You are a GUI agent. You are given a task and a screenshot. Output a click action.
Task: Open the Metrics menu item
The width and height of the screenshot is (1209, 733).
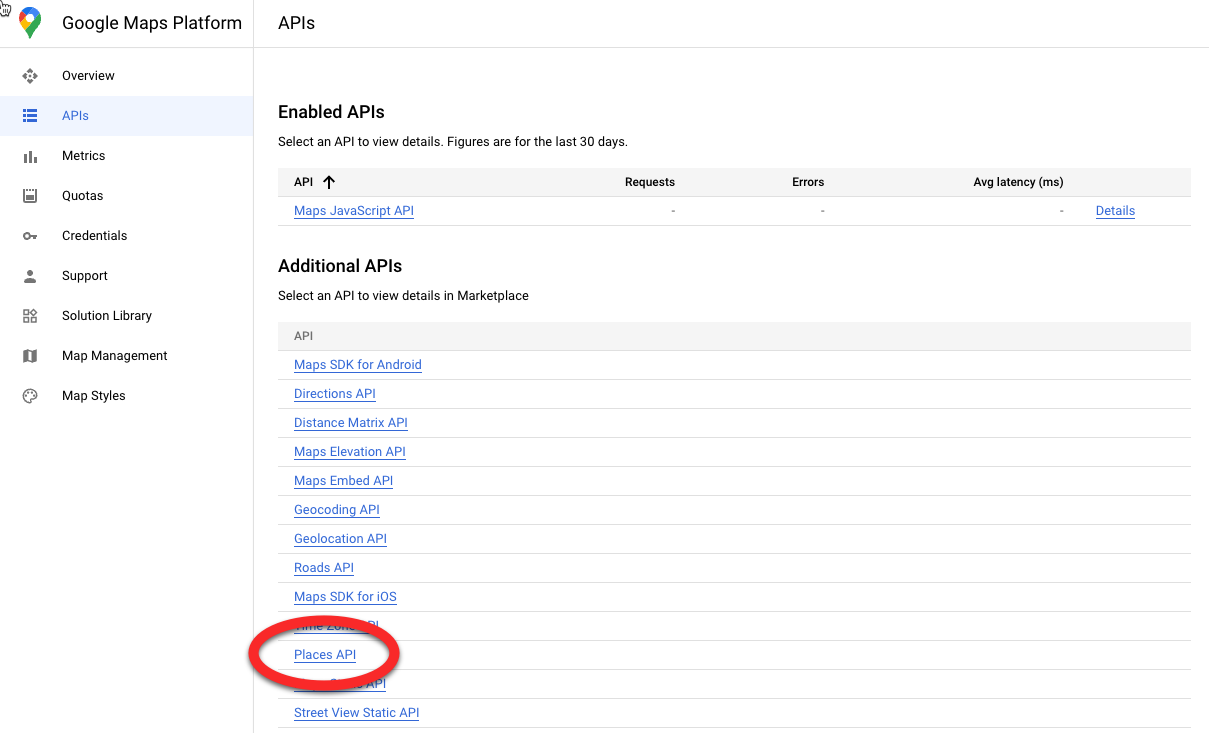pos(83,156)
